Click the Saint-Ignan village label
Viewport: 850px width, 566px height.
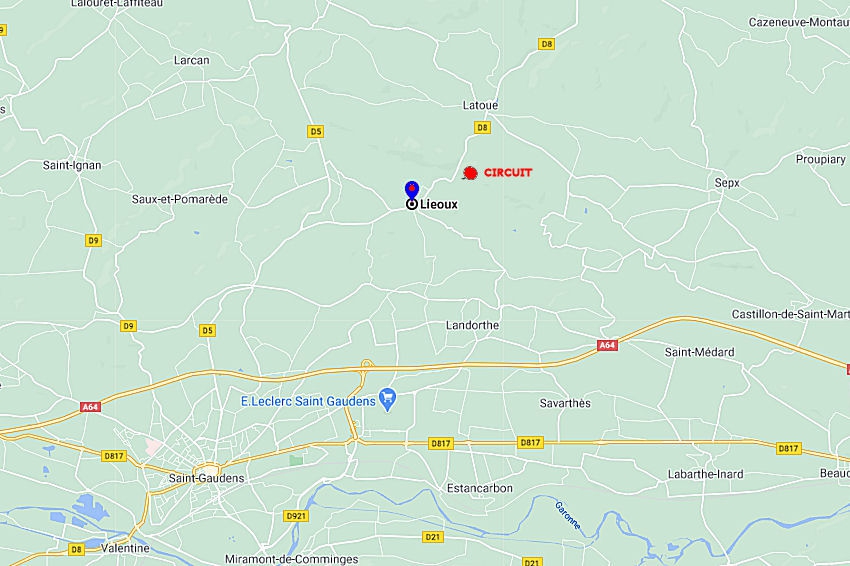[72, 165]
